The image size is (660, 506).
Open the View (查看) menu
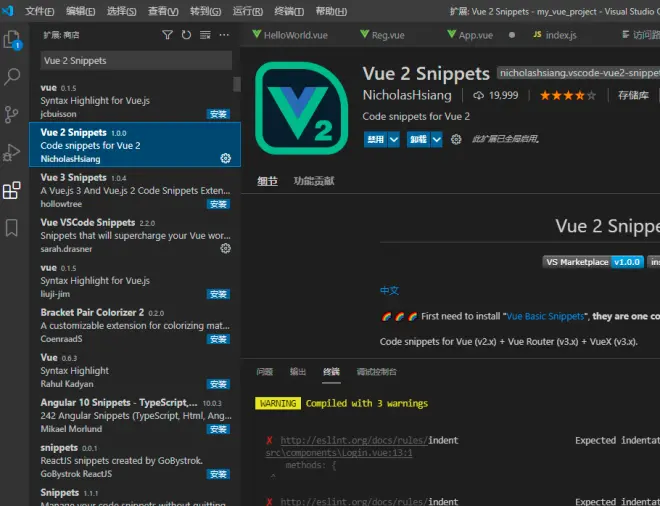pos(163,11)
